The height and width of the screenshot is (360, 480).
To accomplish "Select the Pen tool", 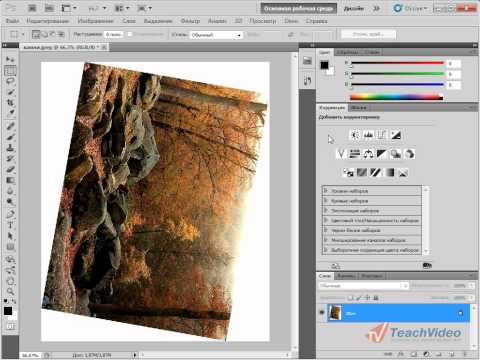I will click(x=10, y=214).
